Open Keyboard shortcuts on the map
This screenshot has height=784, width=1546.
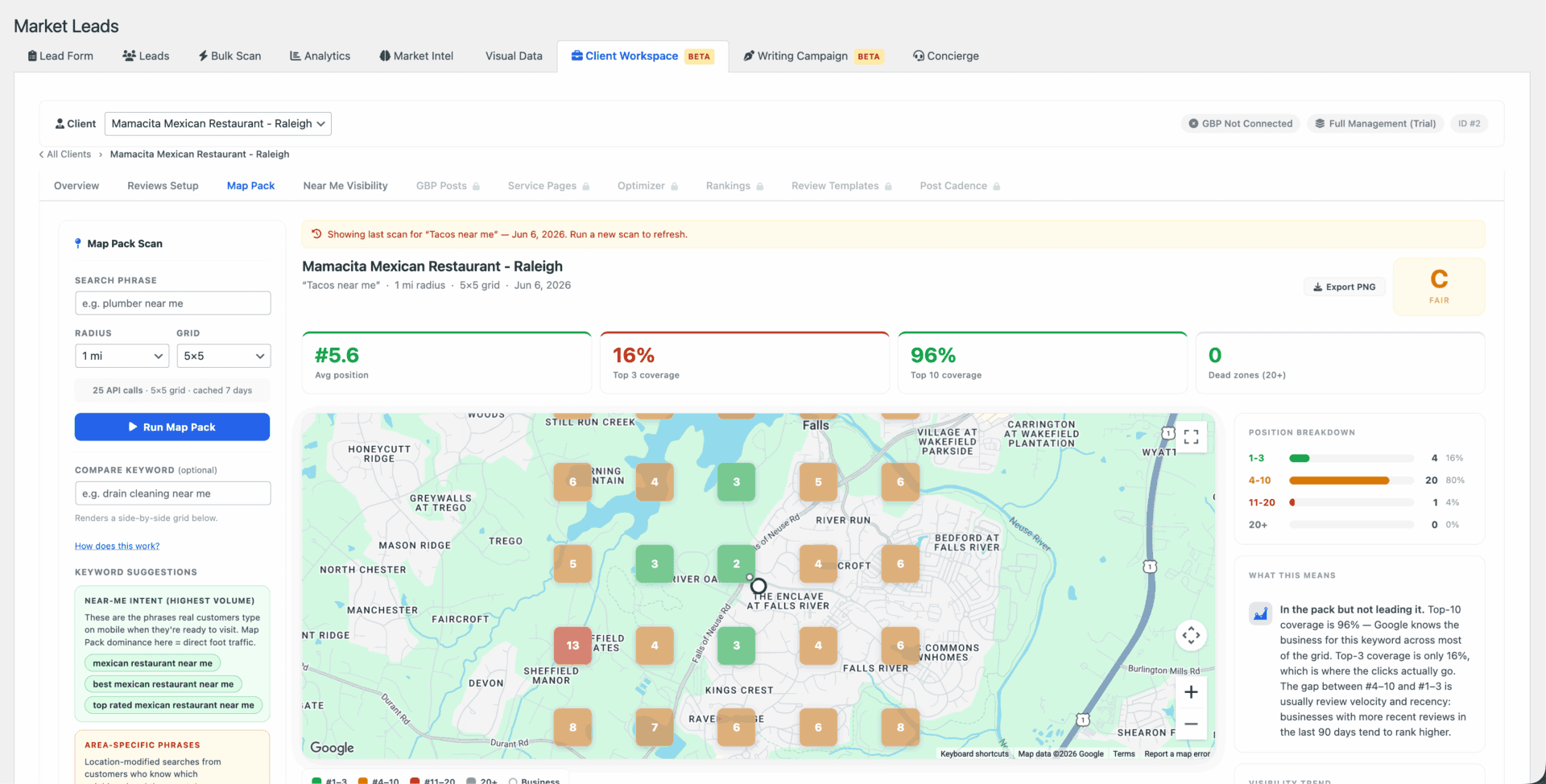974,754
